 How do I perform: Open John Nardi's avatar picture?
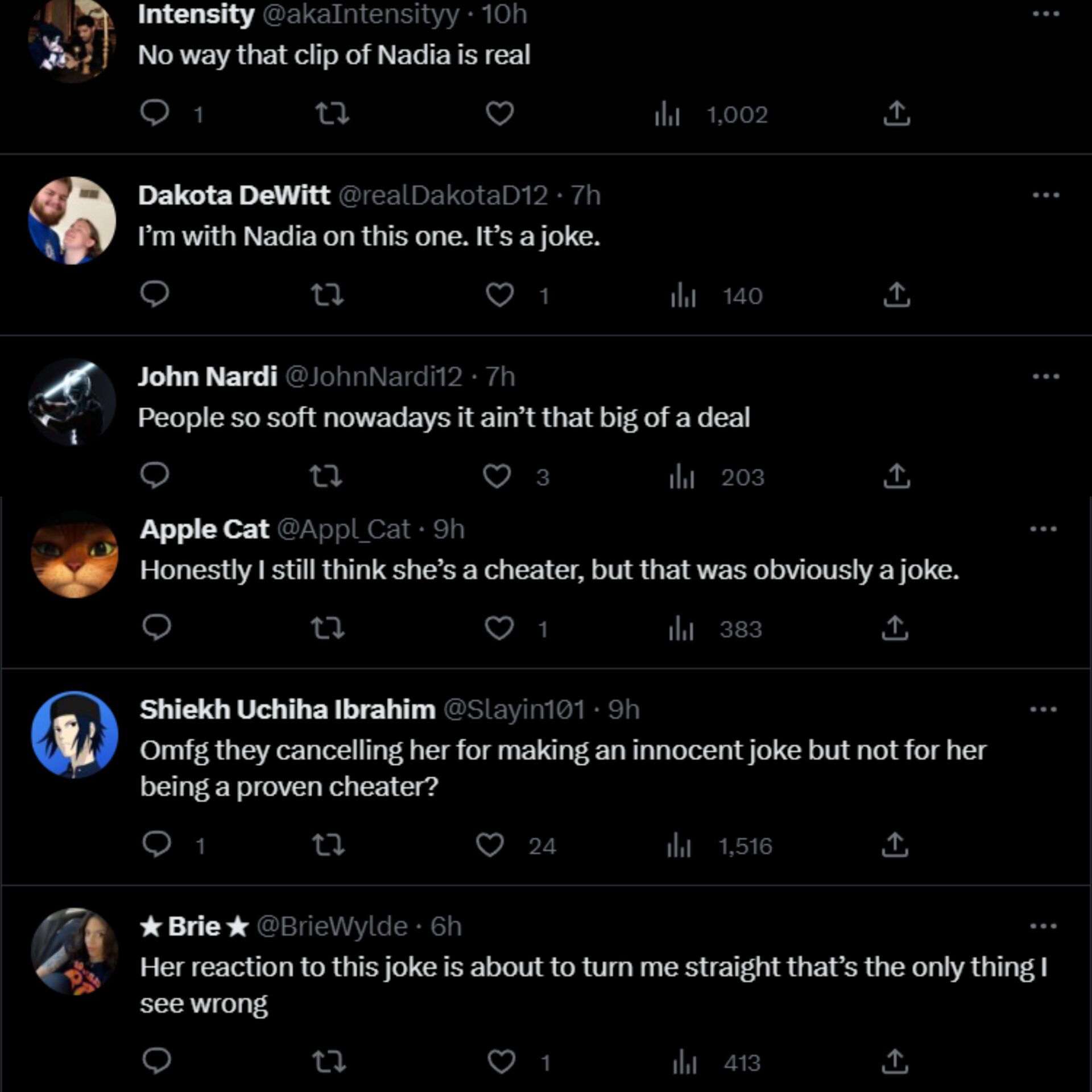[72, 402]
